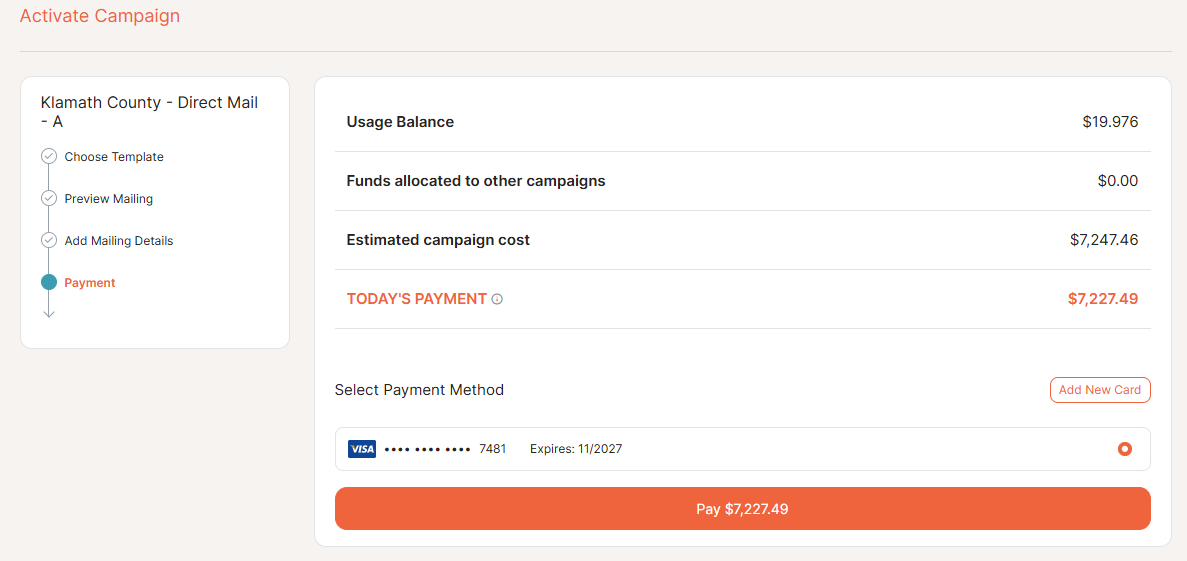
Task: Select the Visa 7481 radio button
Action: (x=1125, y=449)
